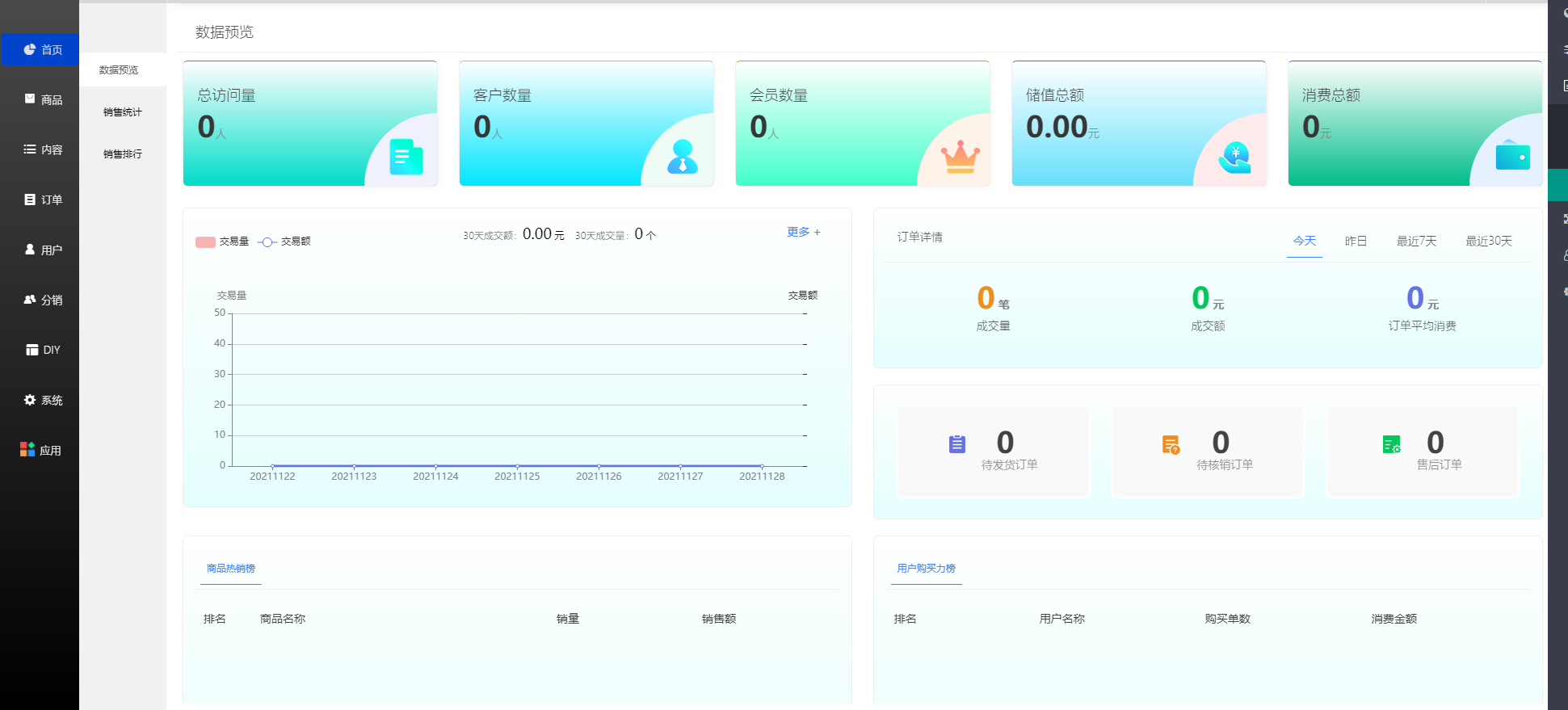
Task: Switch to the 最近7天 tab
Action: tap(1417, 241)
